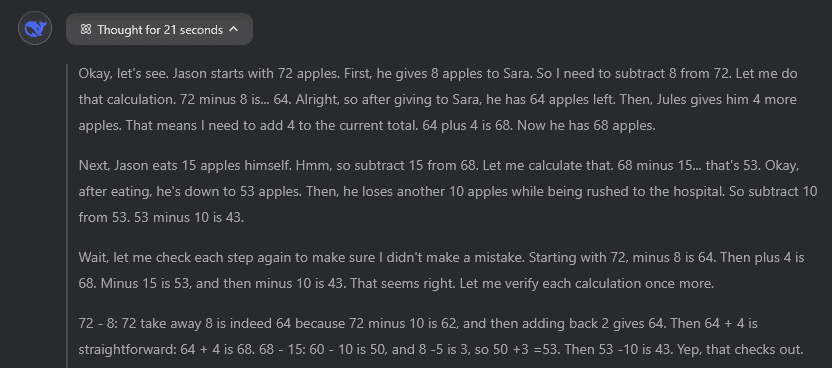Click the vertical quote bar beside reasoning text

(67, 216)
